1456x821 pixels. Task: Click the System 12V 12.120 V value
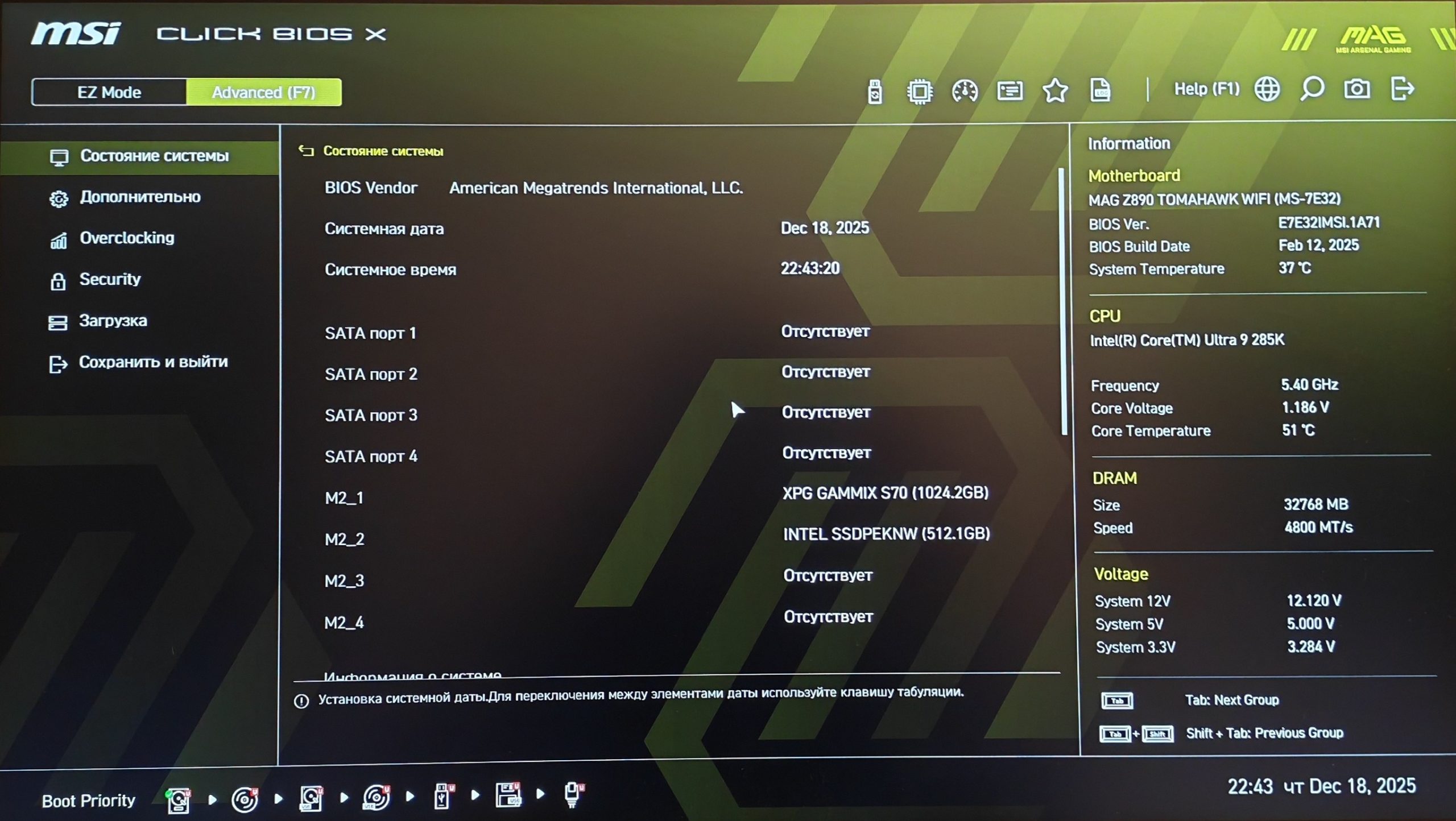pyautogui.click(x=1314, y=601)
